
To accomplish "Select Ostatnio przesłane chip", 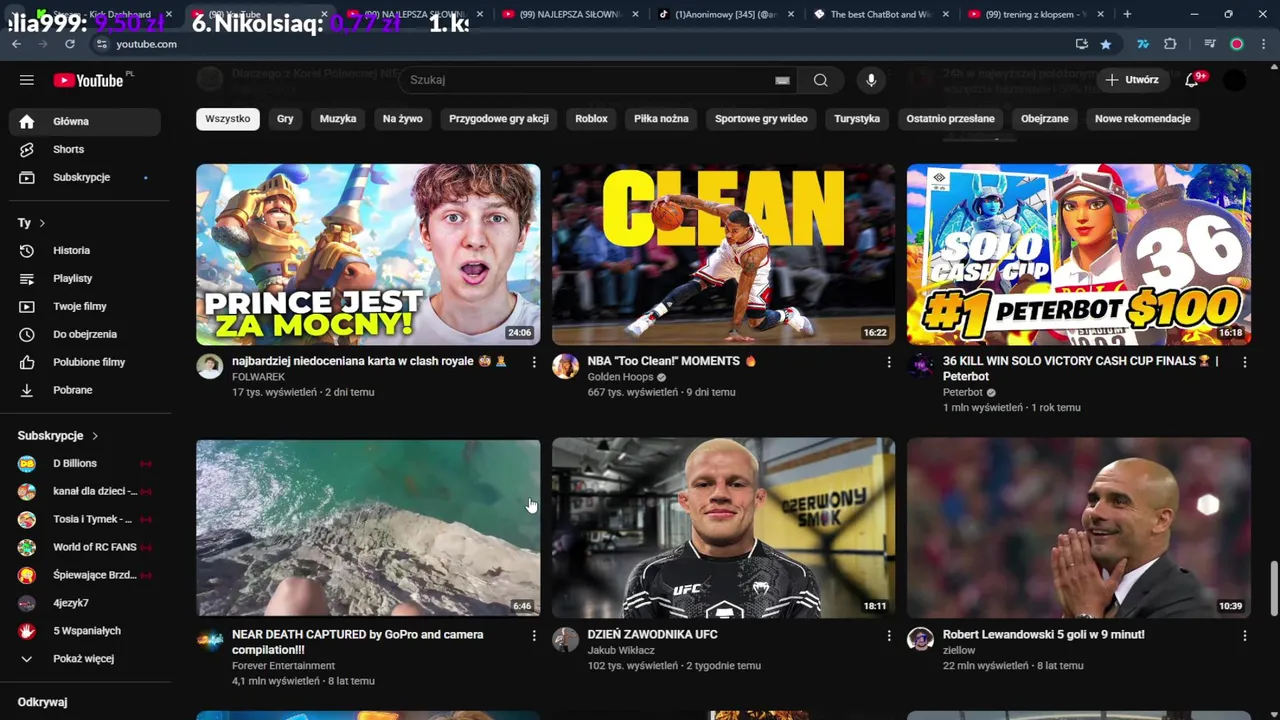I will tap(950, 118).
